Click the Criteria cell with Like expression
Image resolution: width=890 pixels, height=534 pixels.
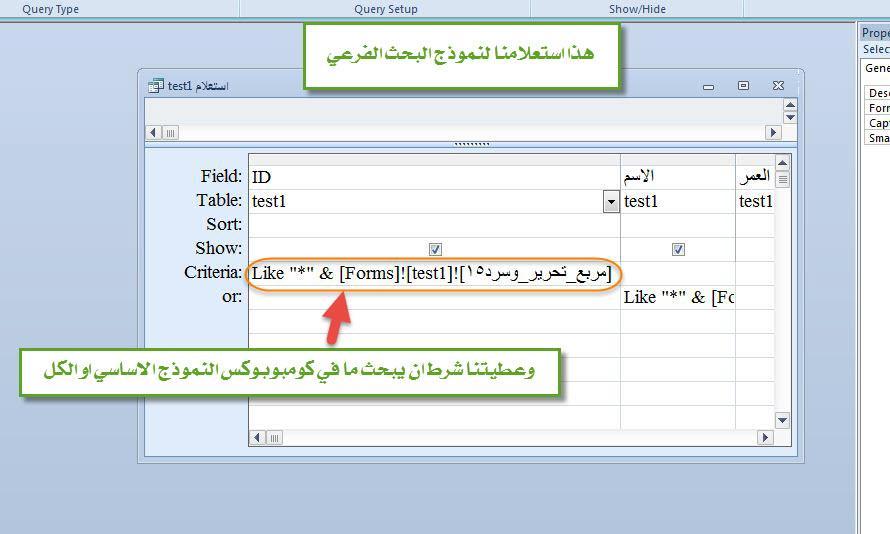coord(433,273)
